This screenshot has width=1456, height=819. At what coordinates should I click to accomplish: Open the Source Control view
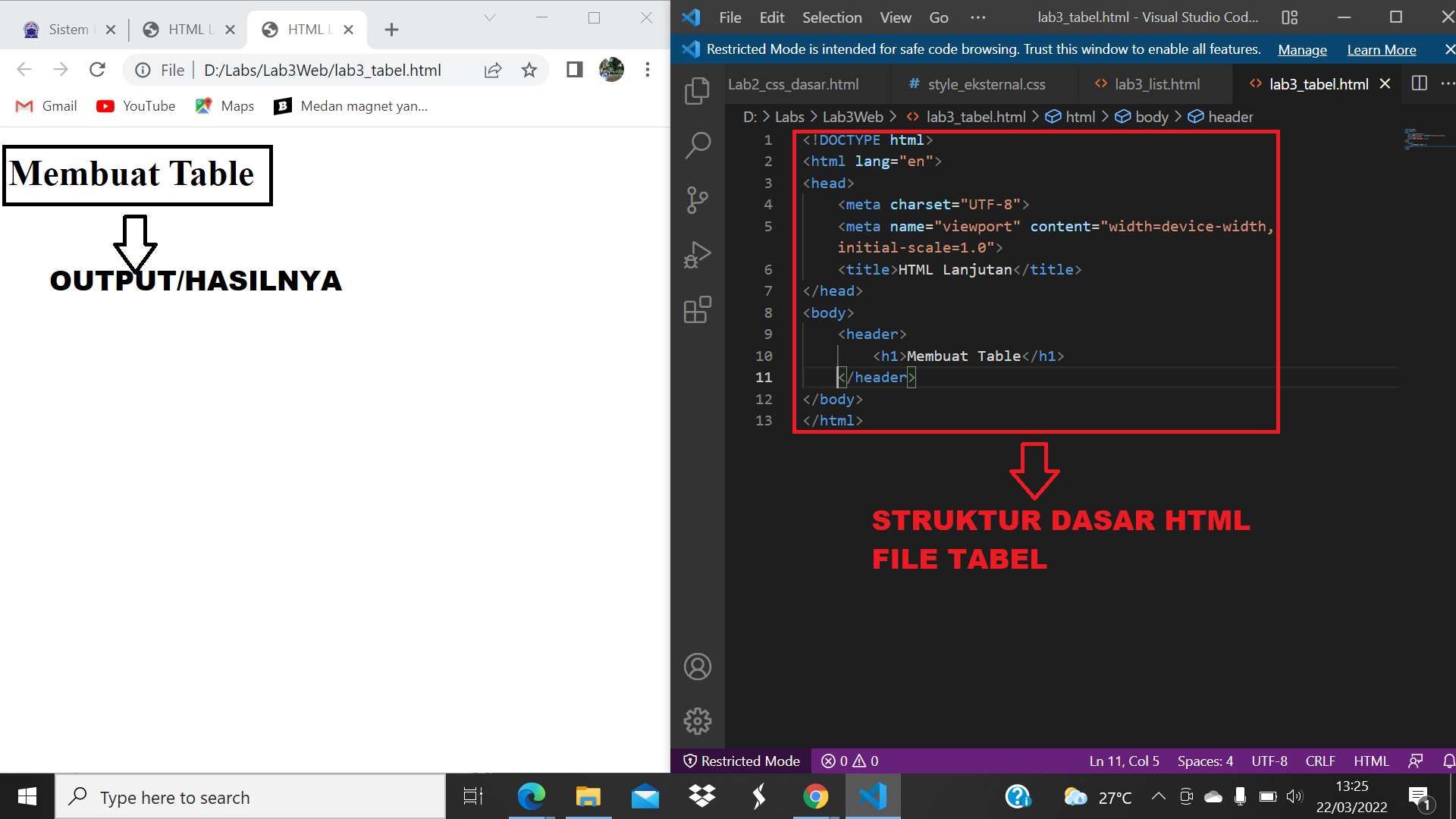697,199
